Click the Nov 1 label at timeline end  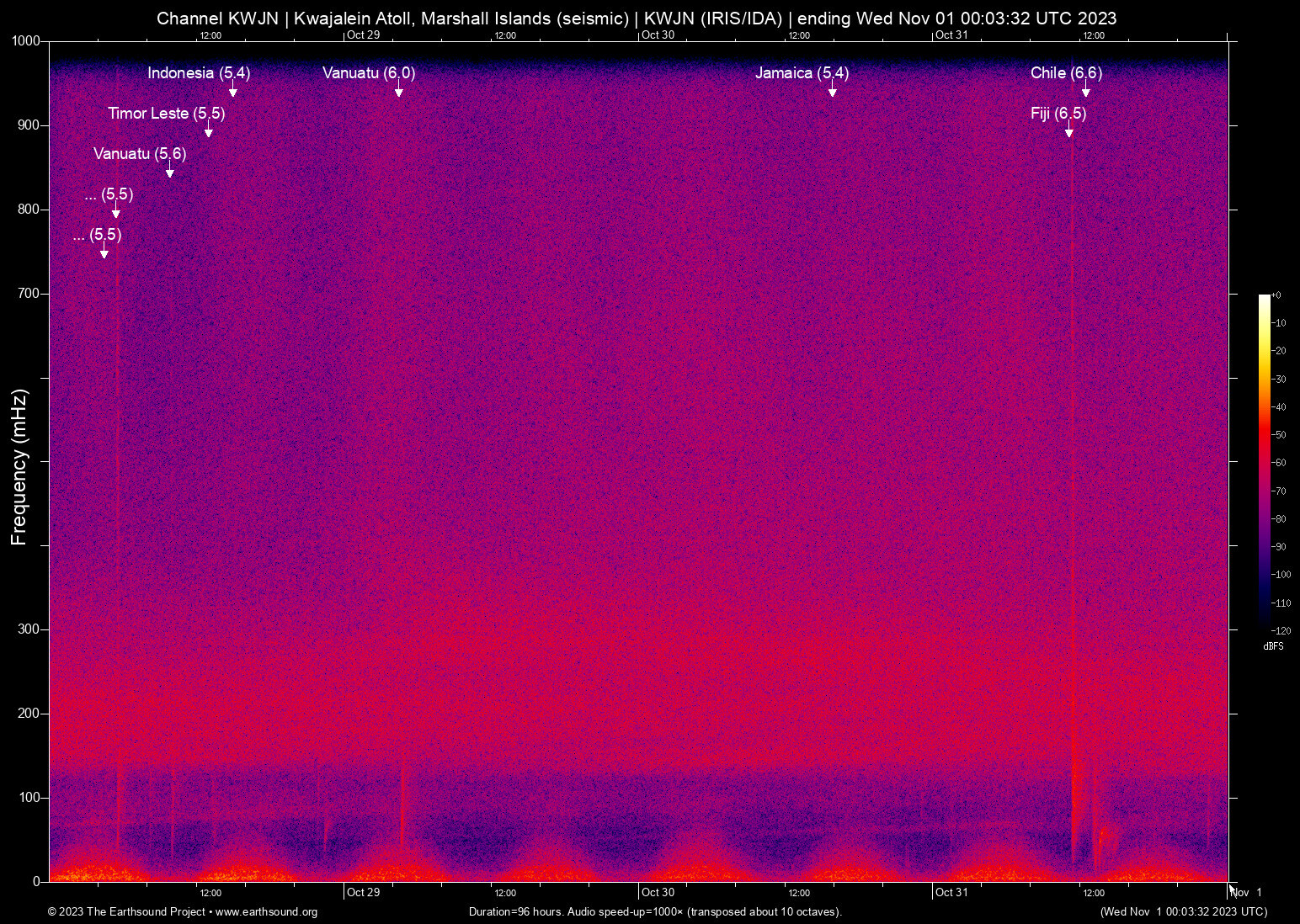pos(1245,892)
